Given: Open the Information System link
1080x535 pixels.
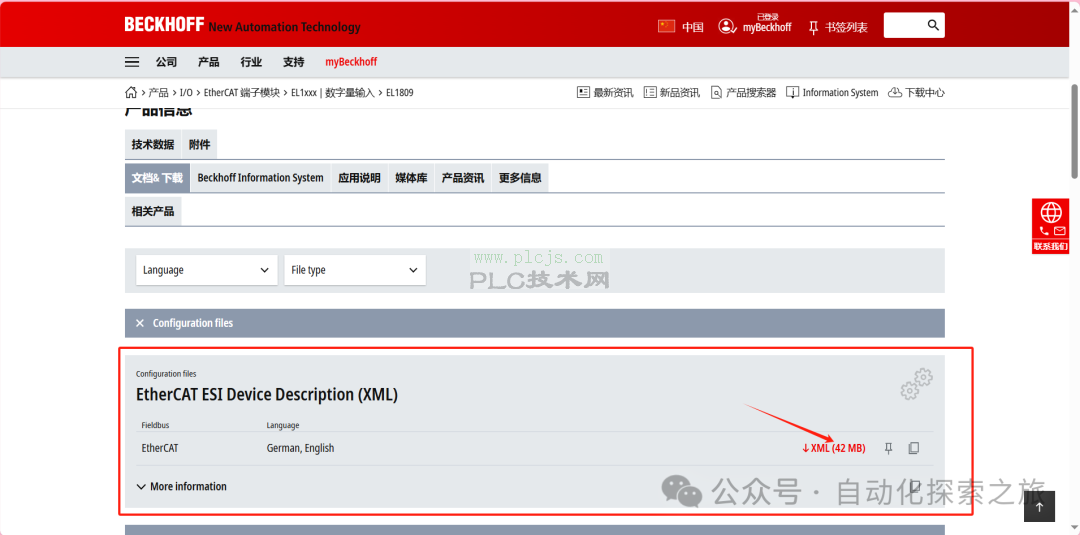Looking at the screenshot, I should click(x=832, y=92).
